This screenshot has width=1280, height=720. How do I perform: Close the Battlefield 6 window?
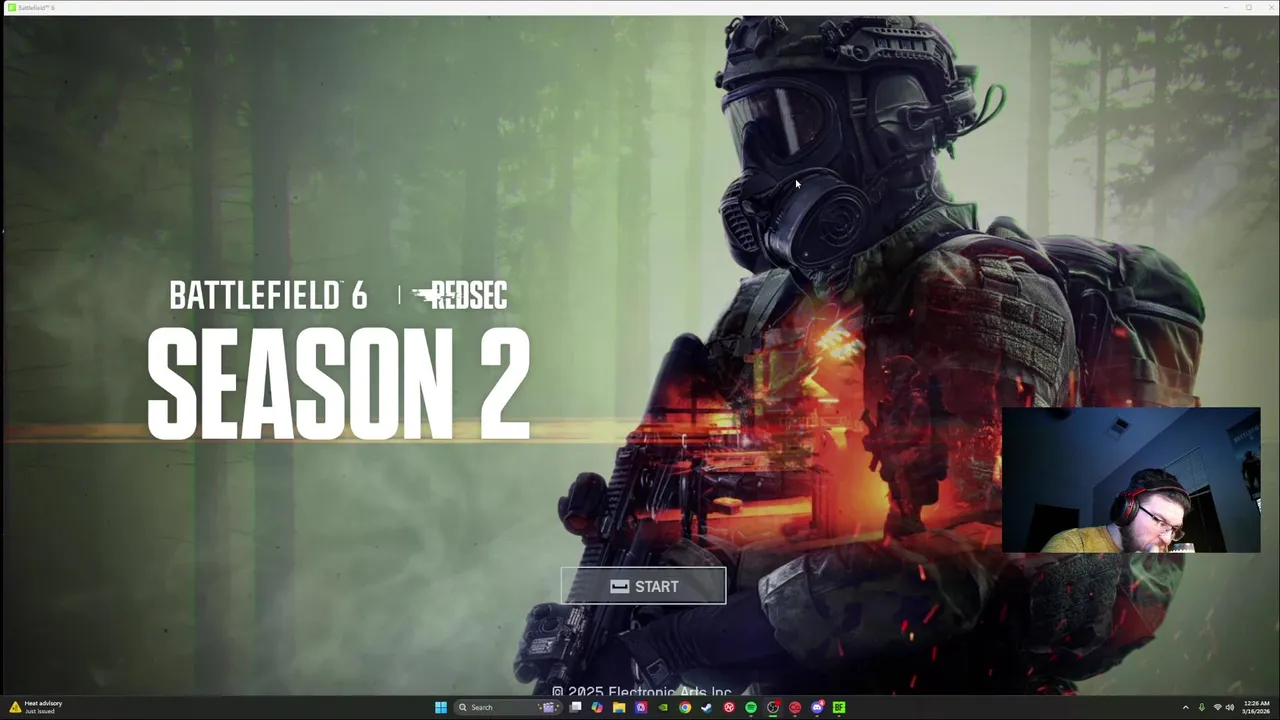pyautogui.click(x=1269, y=7)
